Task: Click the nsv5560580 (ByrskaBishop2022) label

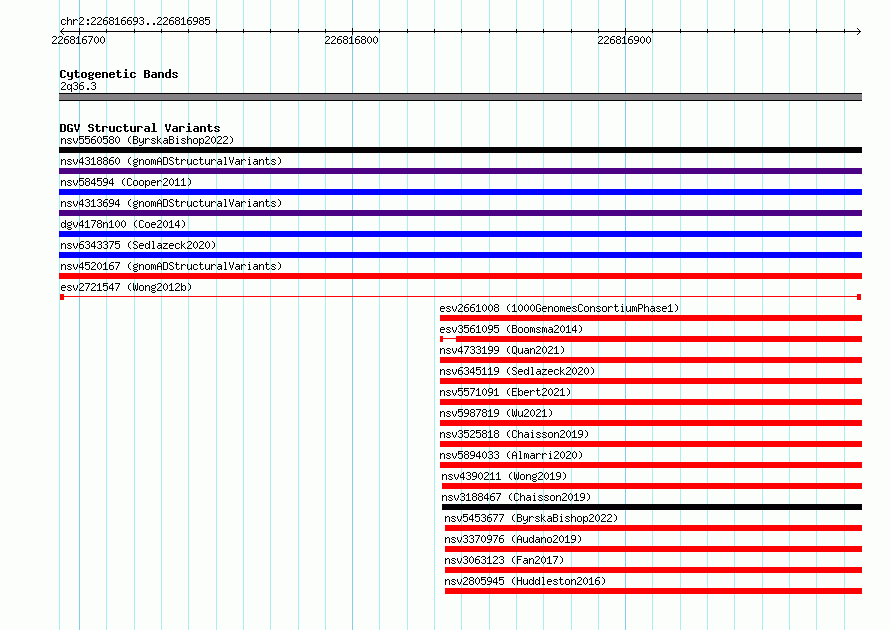Action: coord(147,140)
